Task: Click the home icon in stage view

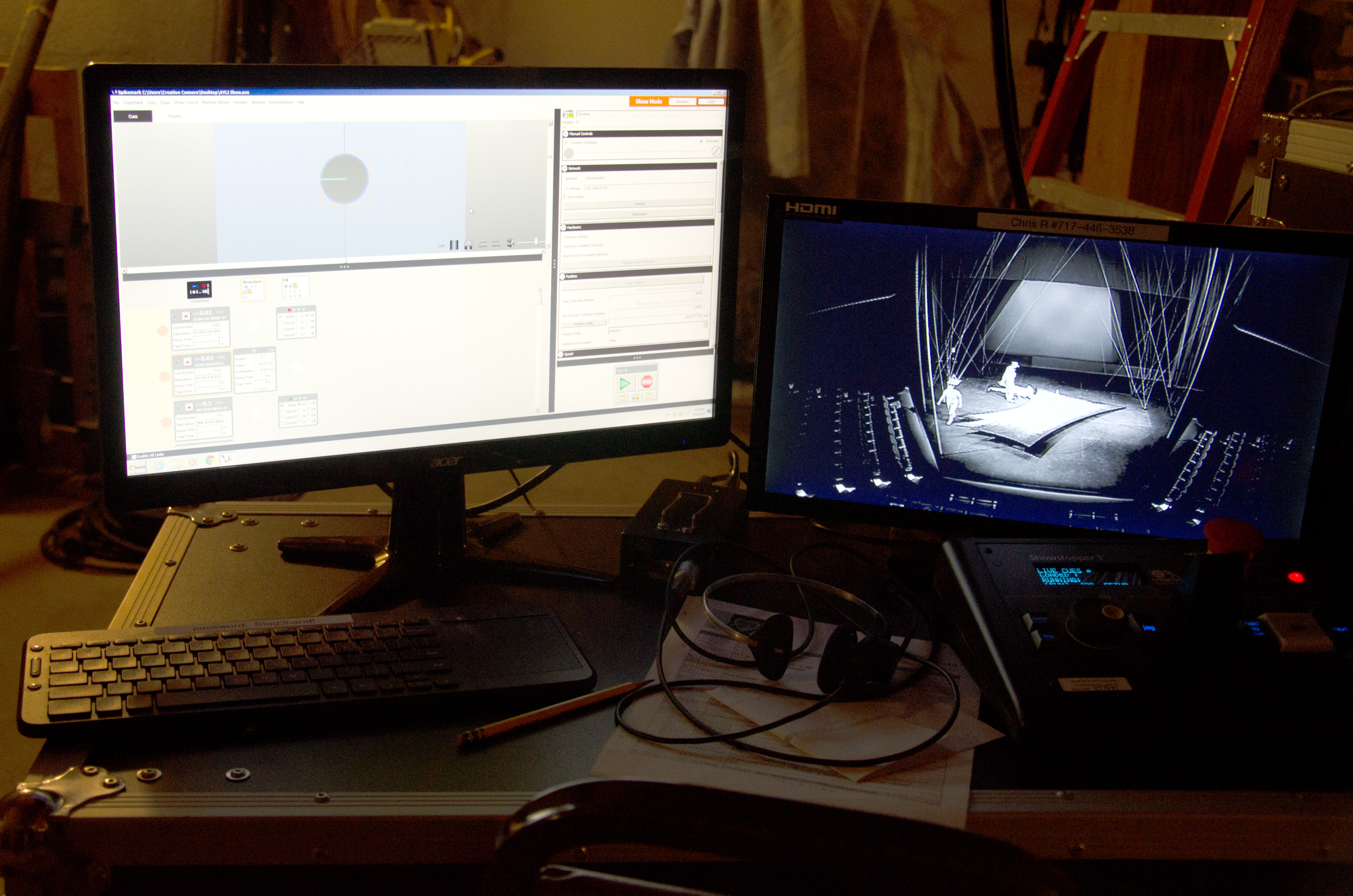Action: coord(468,245)
